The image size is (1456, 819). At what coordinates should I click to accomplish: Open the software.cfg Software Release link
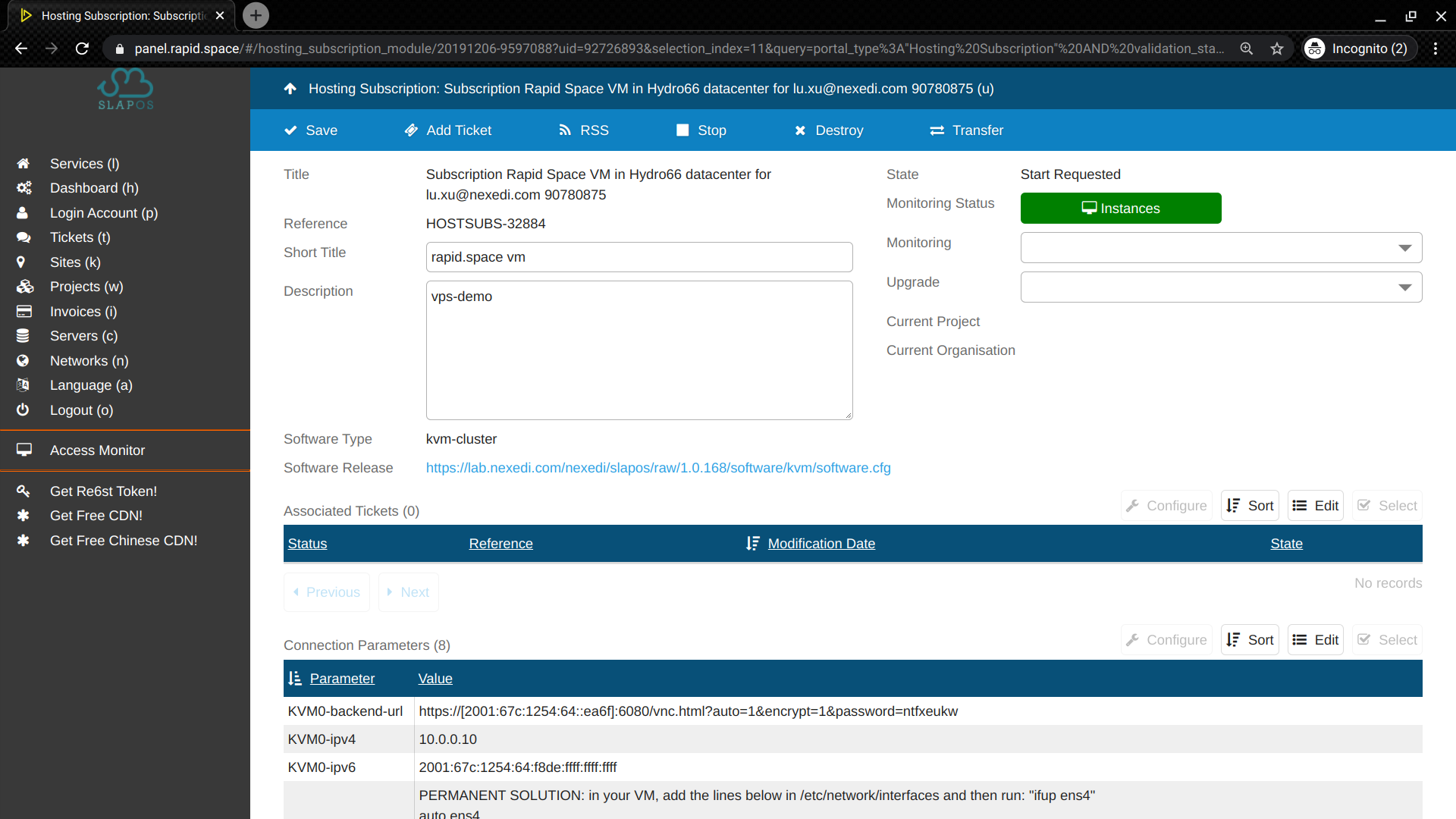(658, 468)
